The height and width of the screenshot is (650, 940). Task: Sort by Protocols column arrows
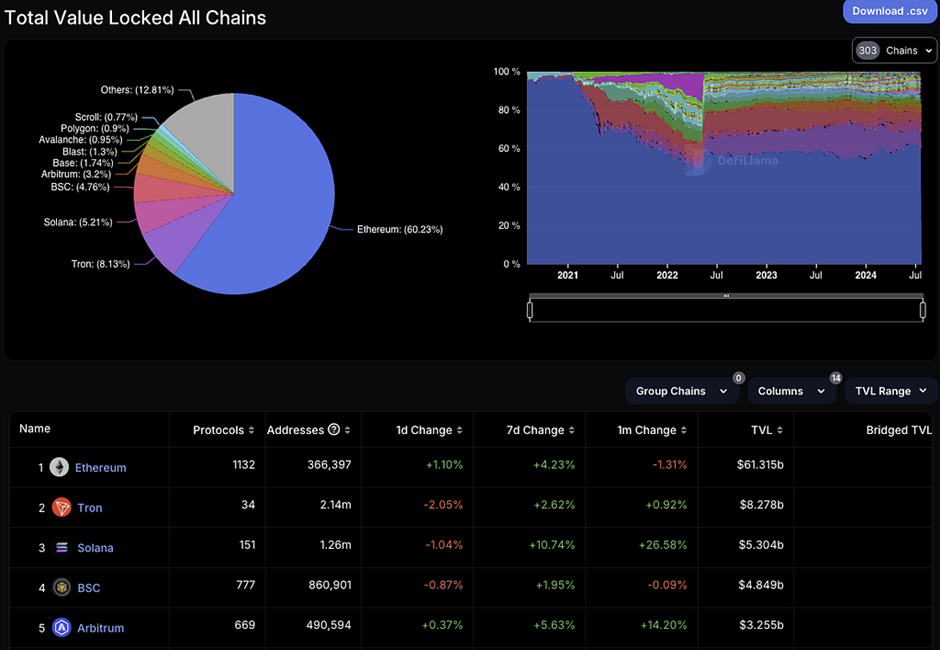point(251,430)
